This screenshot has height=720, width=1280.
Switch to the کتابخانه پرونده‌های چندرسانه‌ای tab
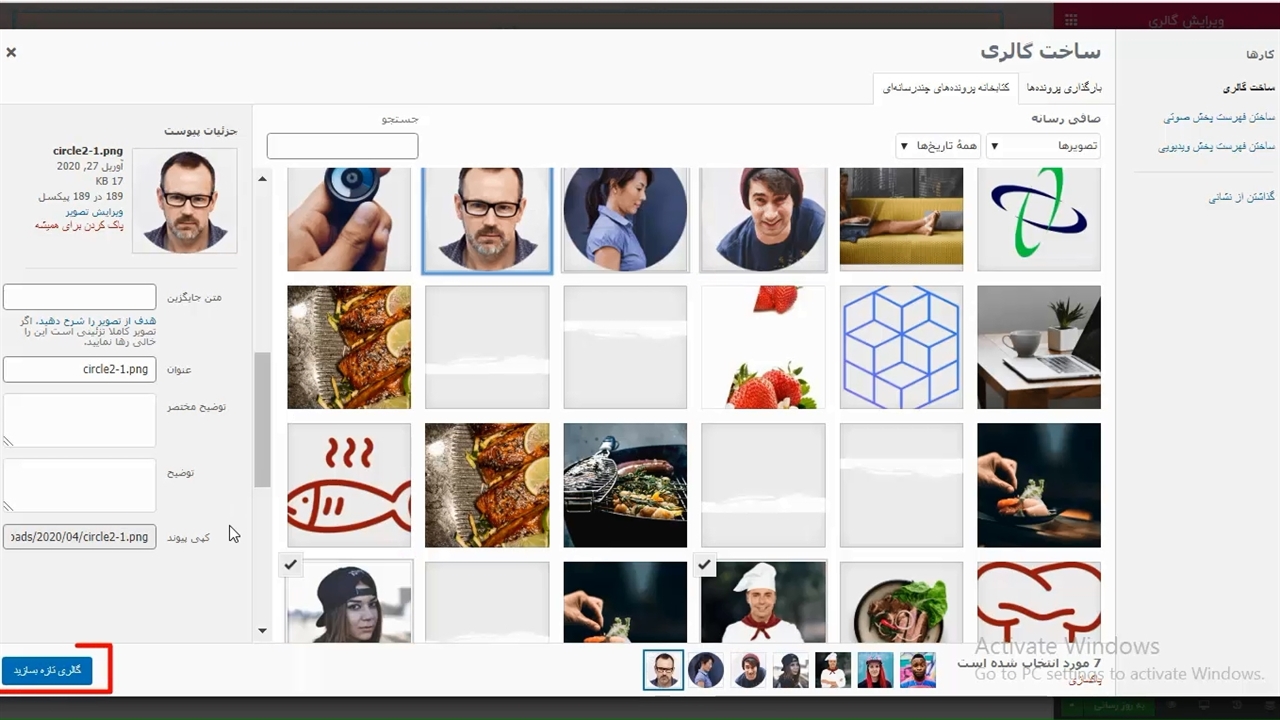pyautogui.click(x=945, y=88)
